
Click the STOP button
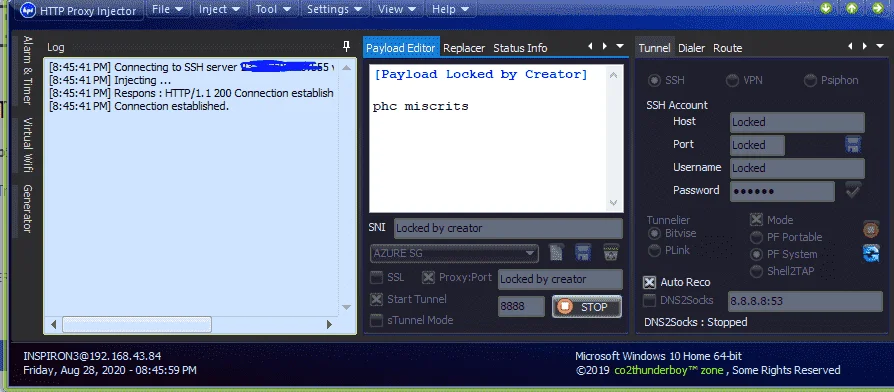(587, 307)
